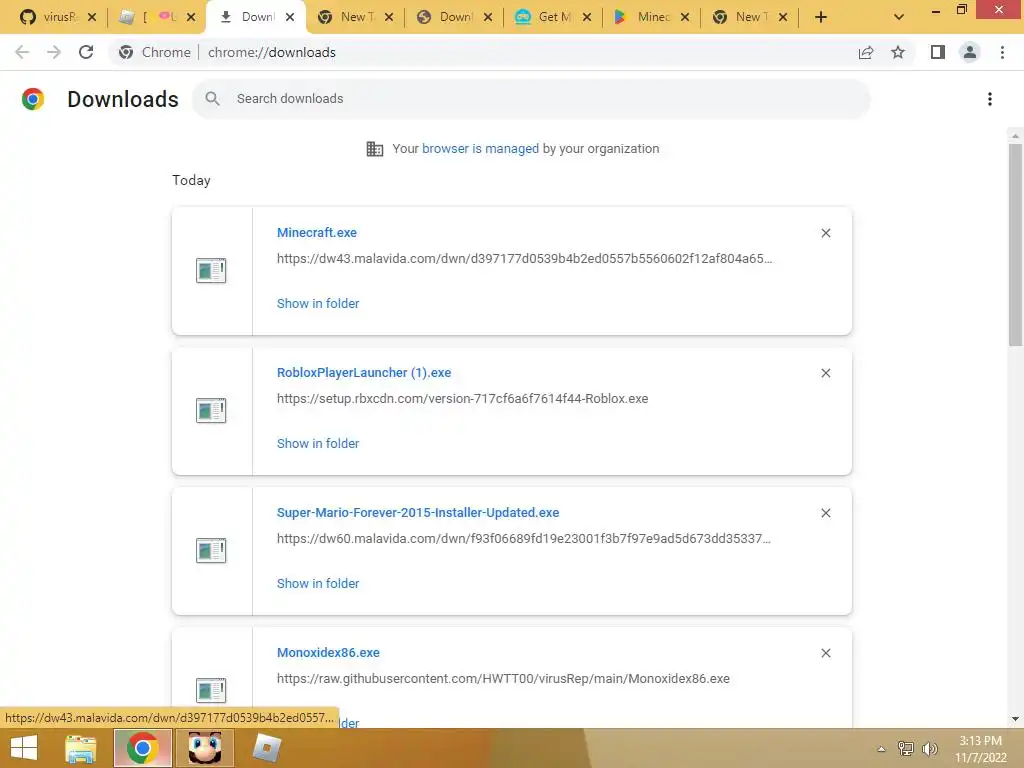Open the Roblox taskbar icon

[266, 748]
